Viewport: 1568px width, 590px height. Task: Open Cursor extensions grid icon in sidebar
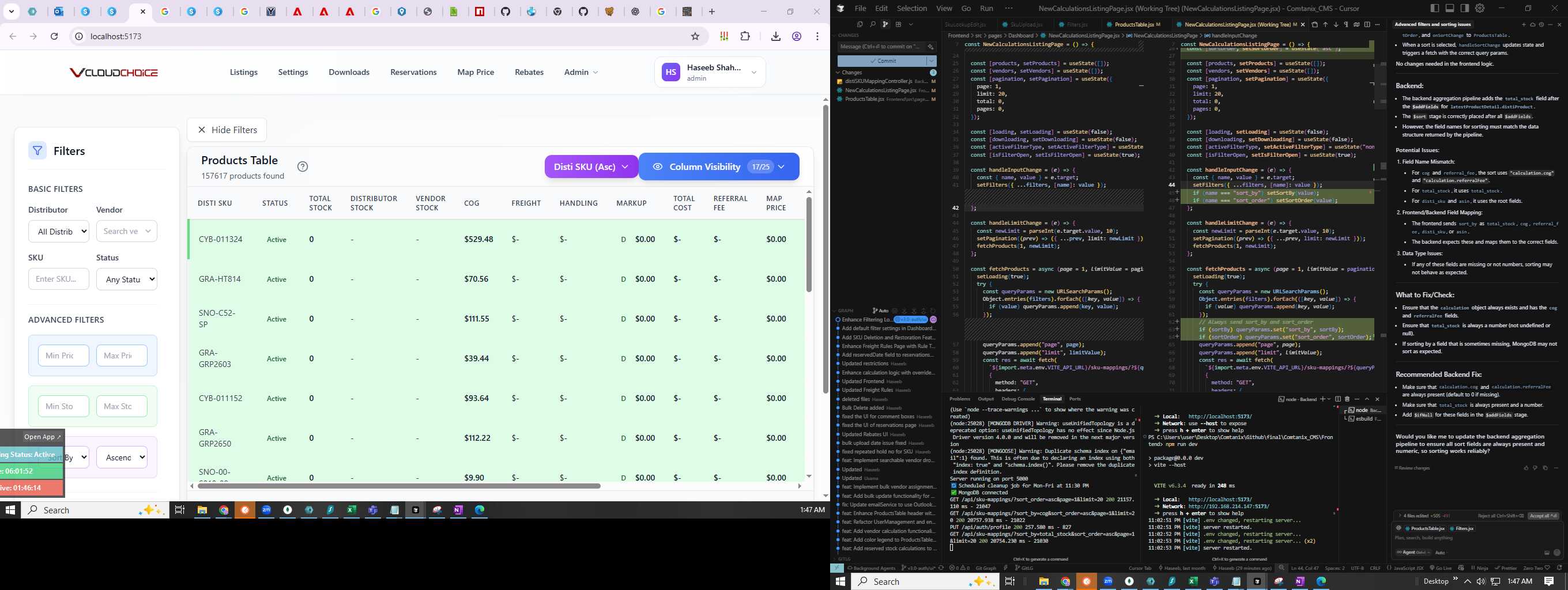pos(899,24)
